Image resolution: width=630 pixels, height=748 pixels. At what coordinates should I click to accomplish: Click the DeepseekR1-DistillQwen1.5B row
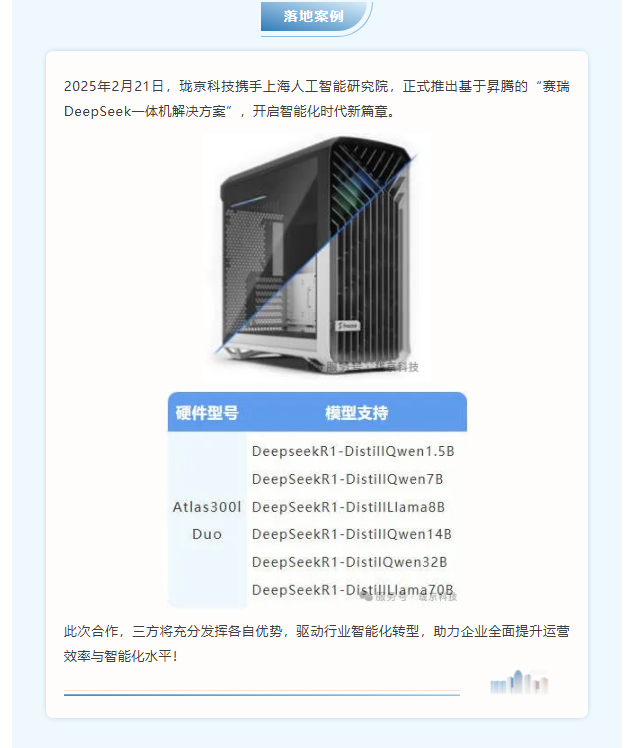[353, 451]
